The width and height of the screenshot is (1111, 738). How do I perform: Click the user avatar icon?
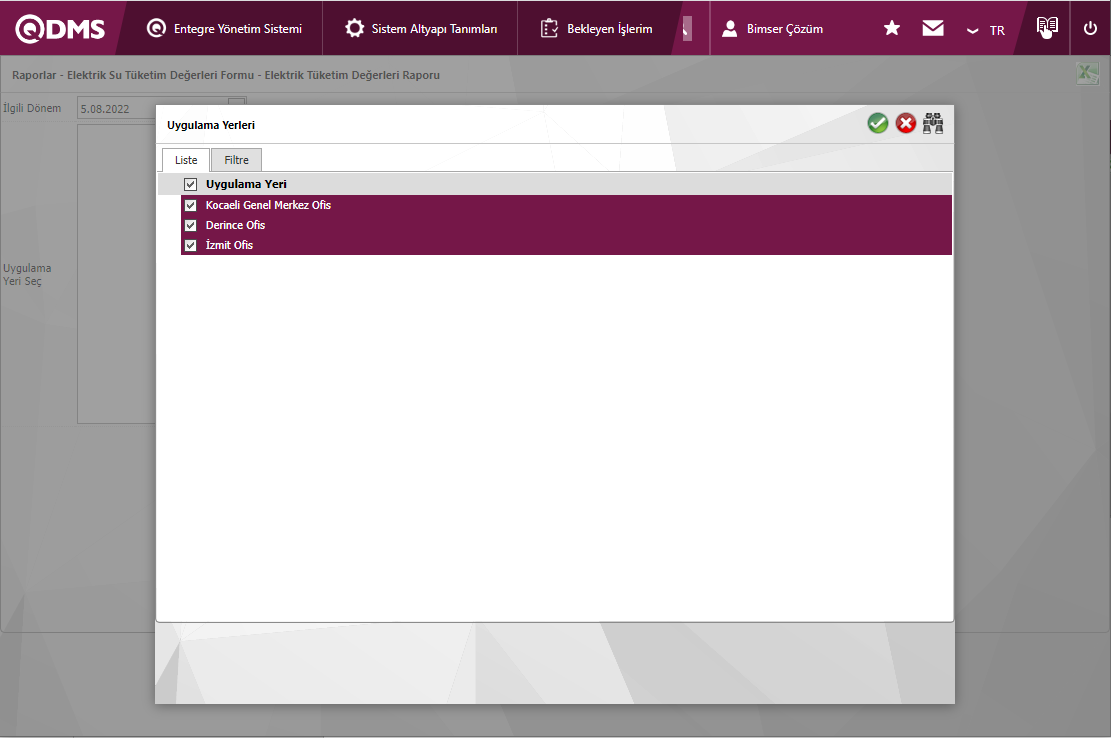729,28
